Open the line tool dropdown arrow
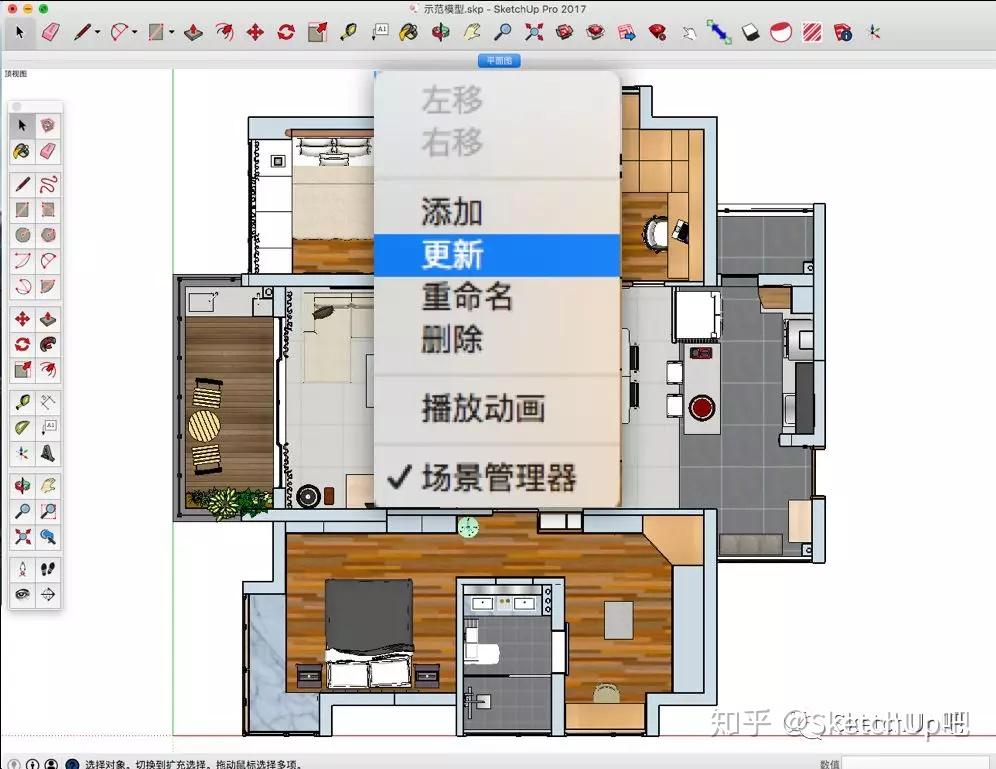This screenshot has height=769, width=996. pyautogui.click(x=97, y=31)
